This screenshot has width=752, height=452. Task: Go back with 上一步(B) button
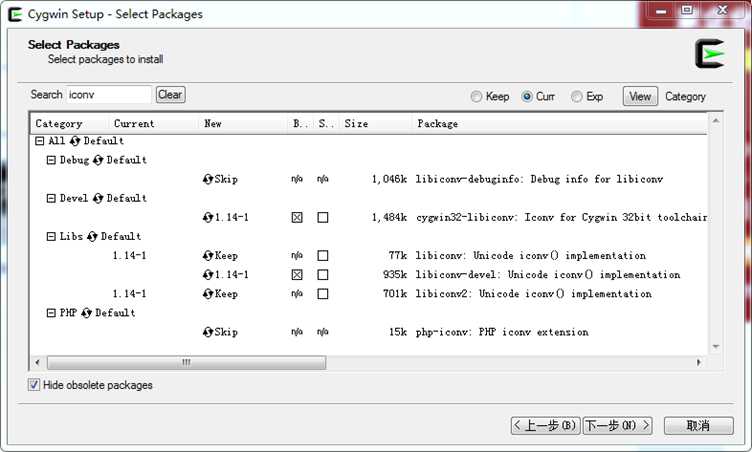(x=546, y=426)
